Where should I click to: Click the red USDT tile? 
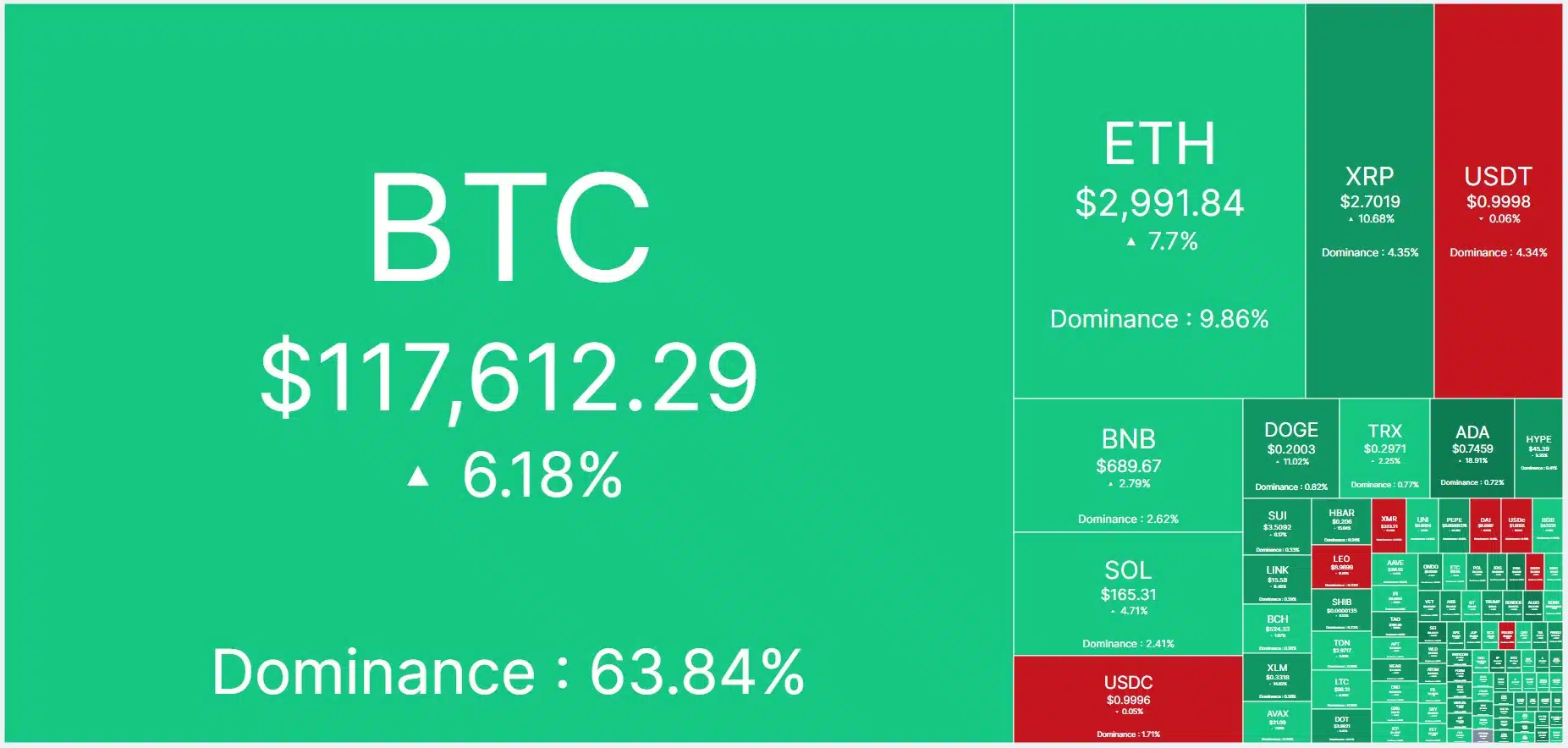[1498, 203]
